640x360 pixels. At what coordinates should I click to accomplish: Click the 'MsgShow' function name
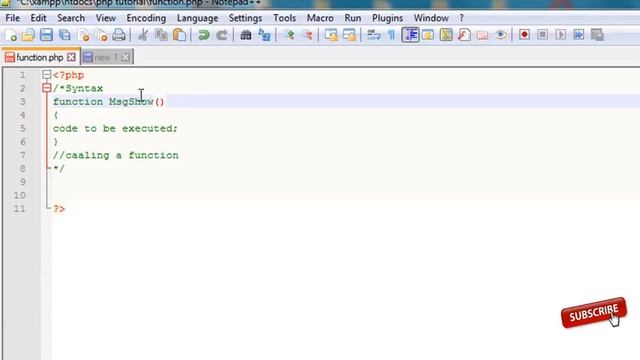(131, 102)
